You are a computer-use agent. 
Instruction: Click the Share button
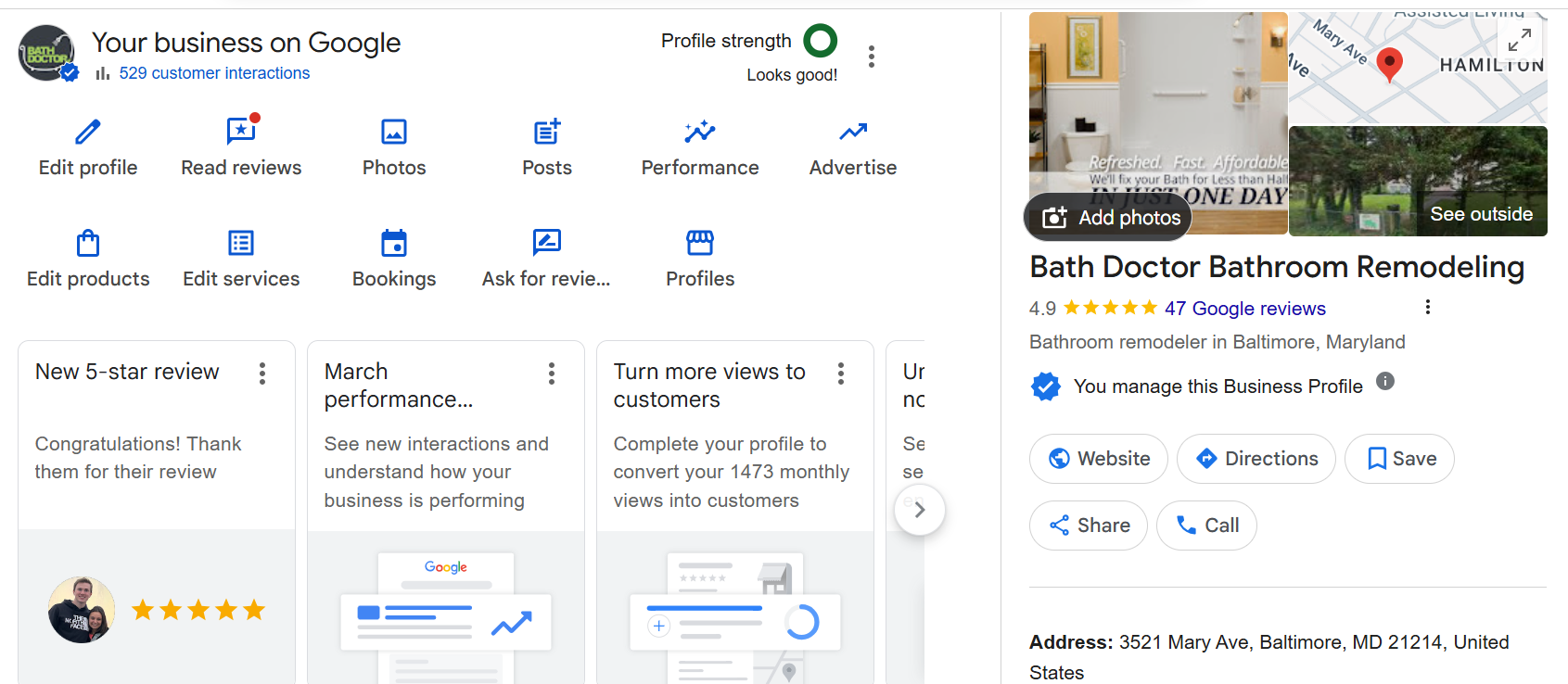pos(1089,526)
